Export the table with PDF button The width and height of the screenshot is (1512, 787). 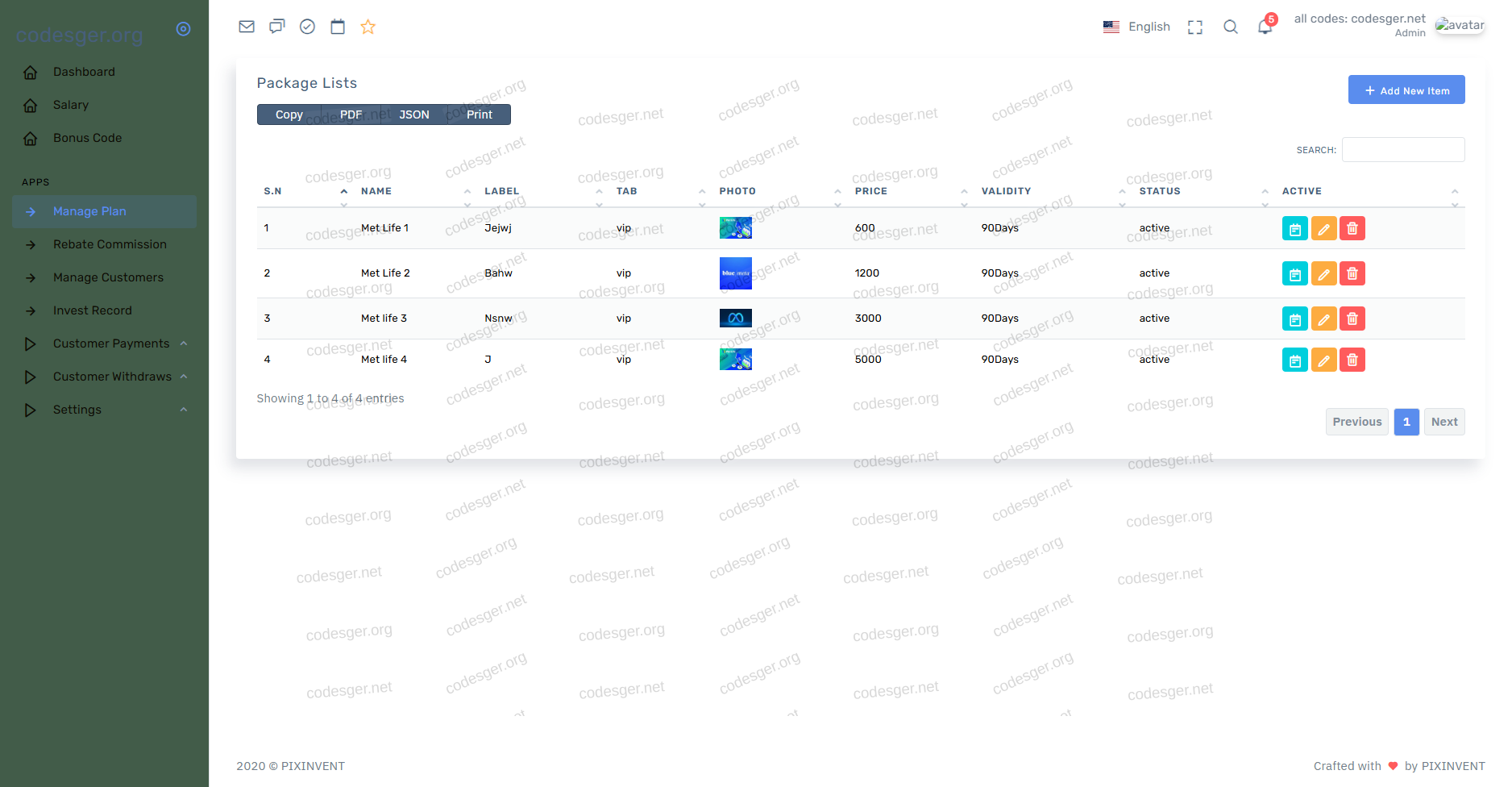(x=351, y=115)
